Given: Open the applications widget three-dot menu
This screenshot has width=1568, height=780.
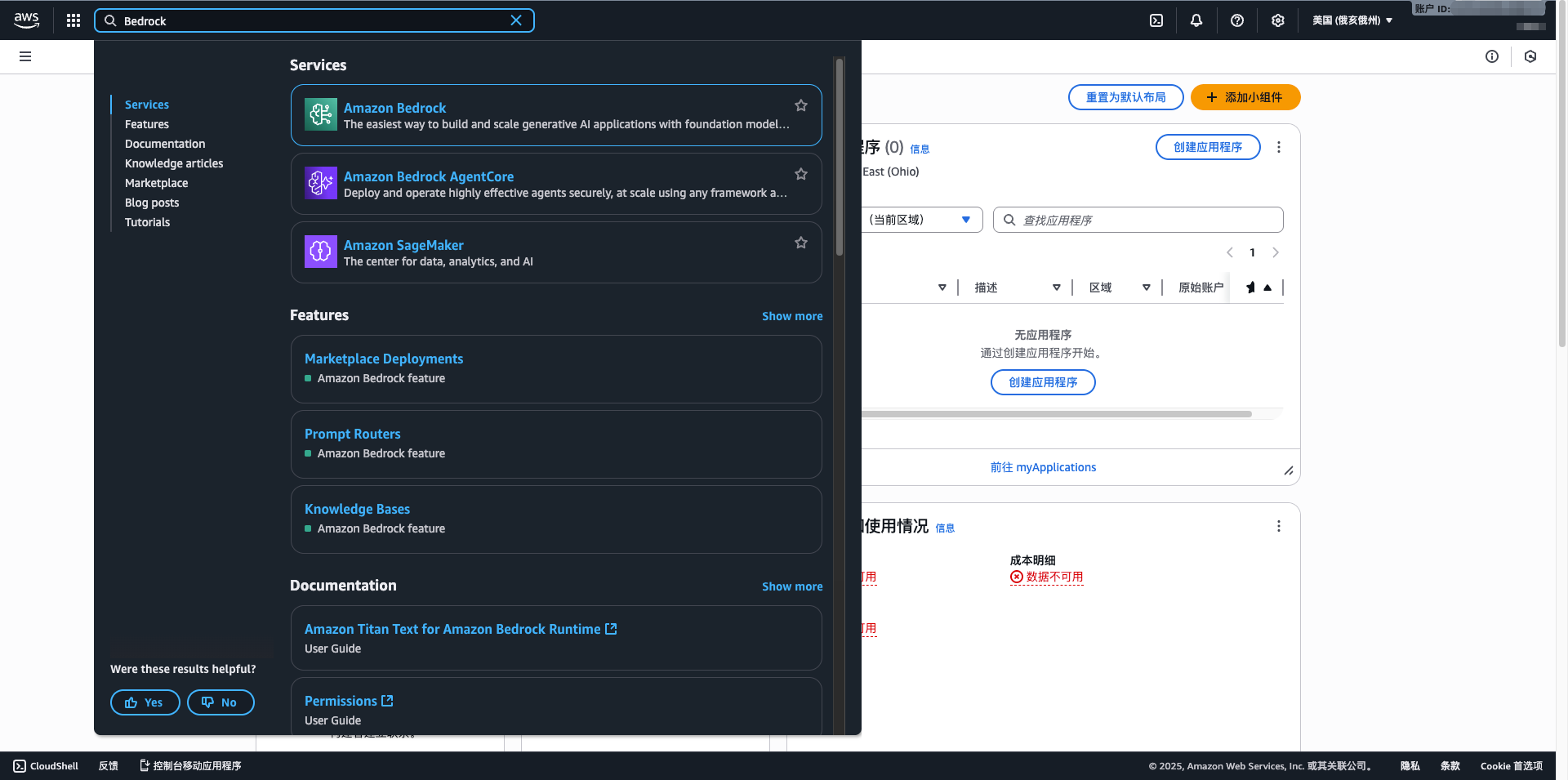Looking at the screenshot, I should tap(1279, 147).
